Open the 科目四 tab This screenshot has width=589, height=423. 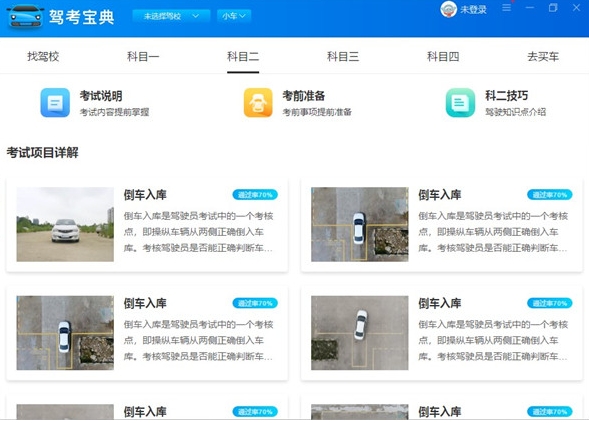tap(443, 57)
